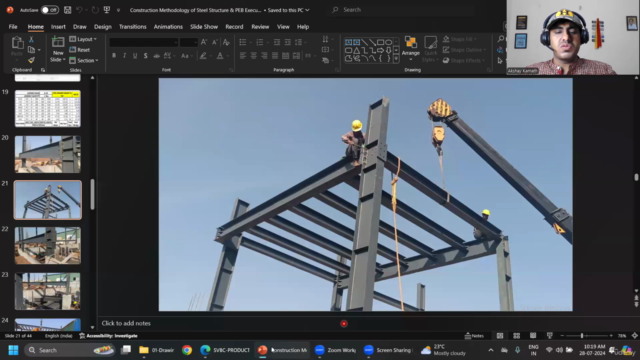The height and width of the screenshot is (360, 640).
Task: Toggle strikethrough formatting
Action: click(x=156, y=56)
